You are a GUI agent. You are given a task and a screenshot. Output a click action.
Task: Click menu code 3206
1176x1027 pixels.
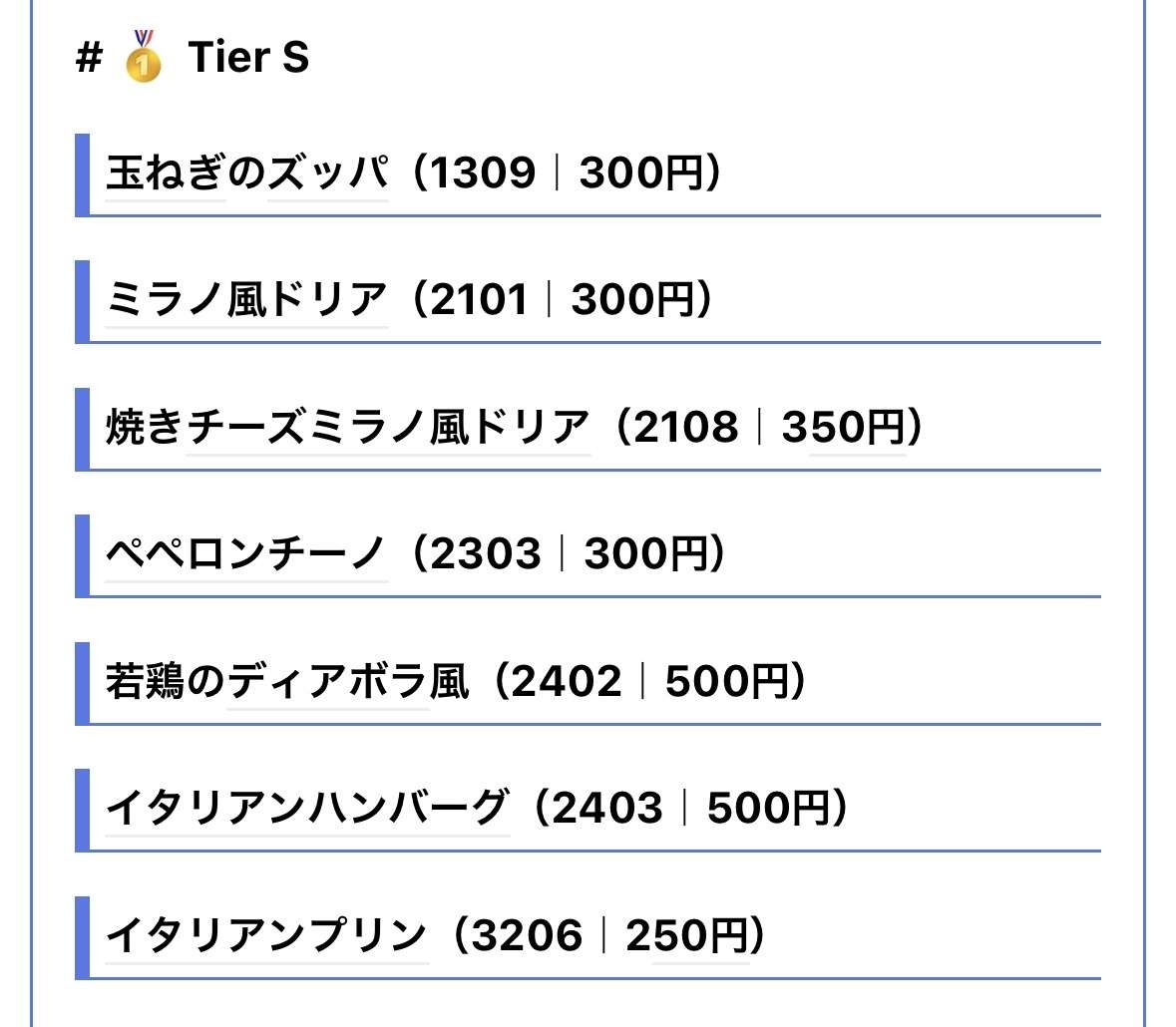pyautogui.click(x=527, y=936)
